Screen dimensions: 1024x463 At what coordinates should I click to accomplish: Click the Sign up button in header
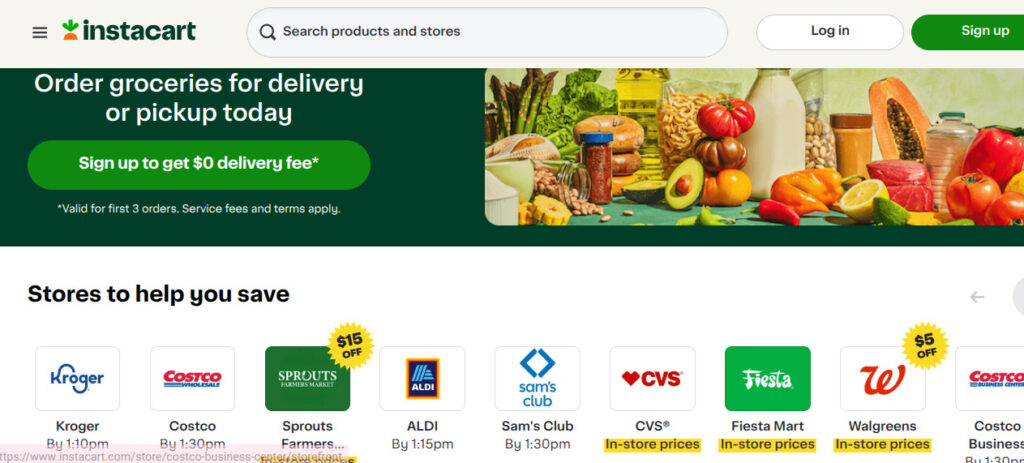[x=968, y=32]
